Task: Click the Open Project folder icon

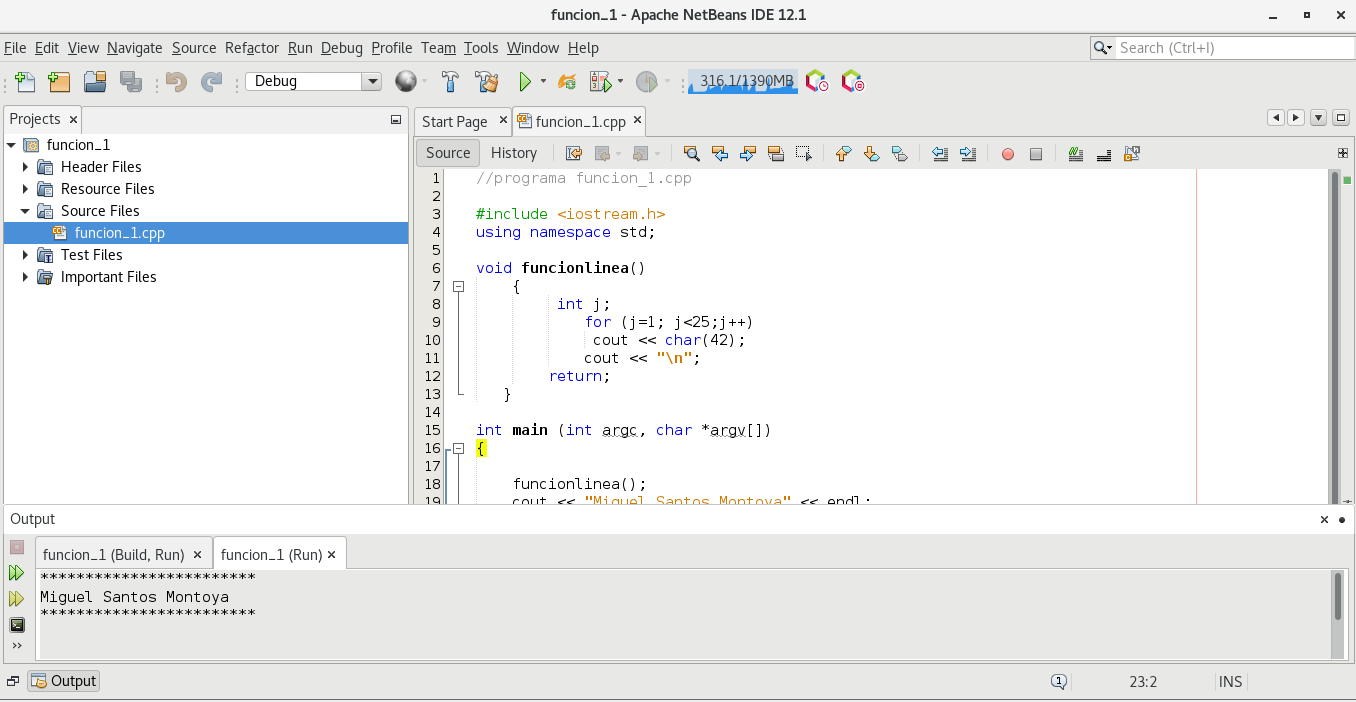Action: pyautogui.click(x=95, y=82)
